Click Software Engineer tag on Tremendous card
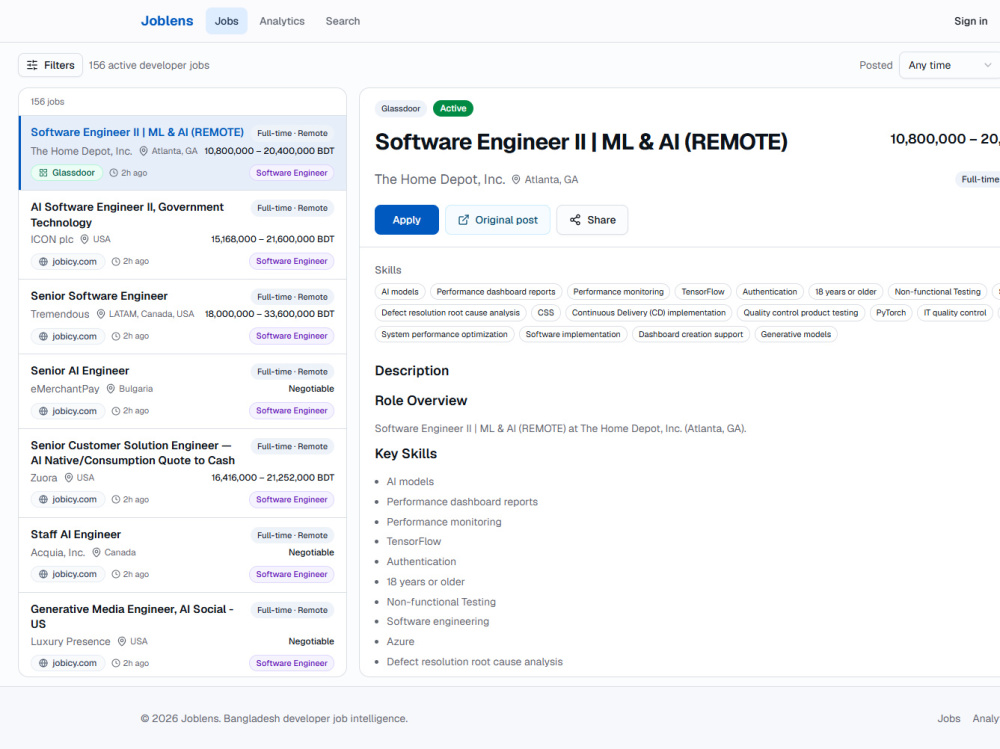1000x749 pixels. pyautogui.click(x=291, y=336)
